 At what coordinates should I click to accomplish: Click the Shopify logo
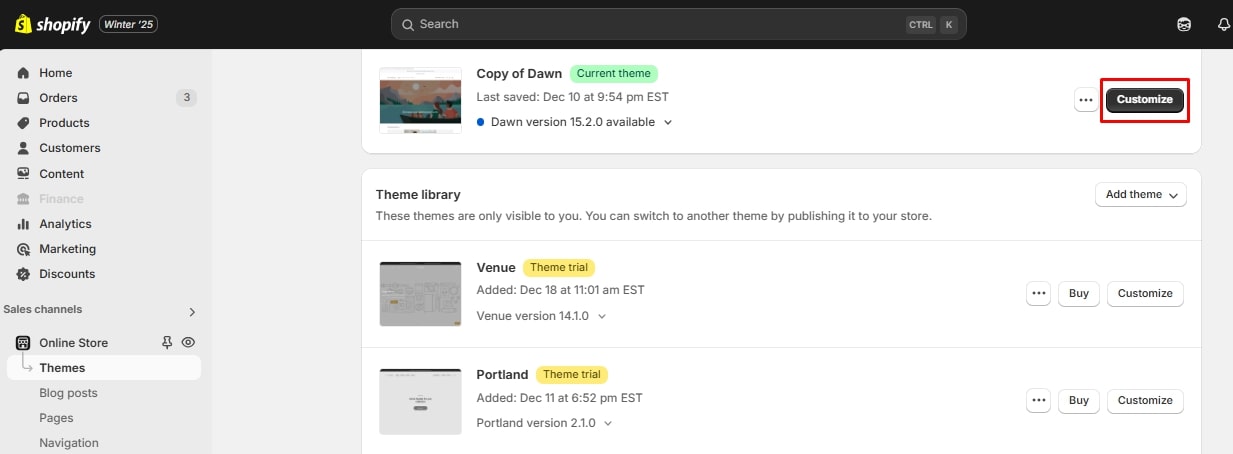(51, 24)
